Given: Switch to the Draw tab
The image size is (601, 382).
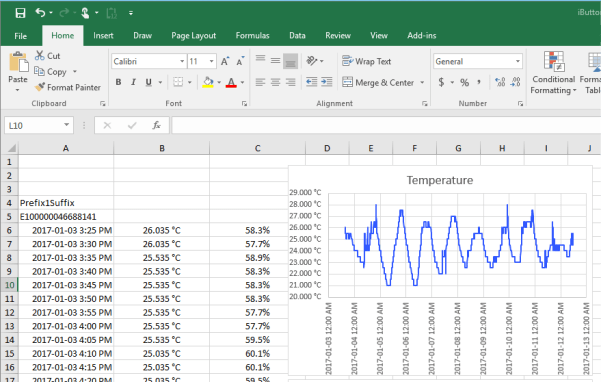Looking at the screenshot, I should click(143, 36).
